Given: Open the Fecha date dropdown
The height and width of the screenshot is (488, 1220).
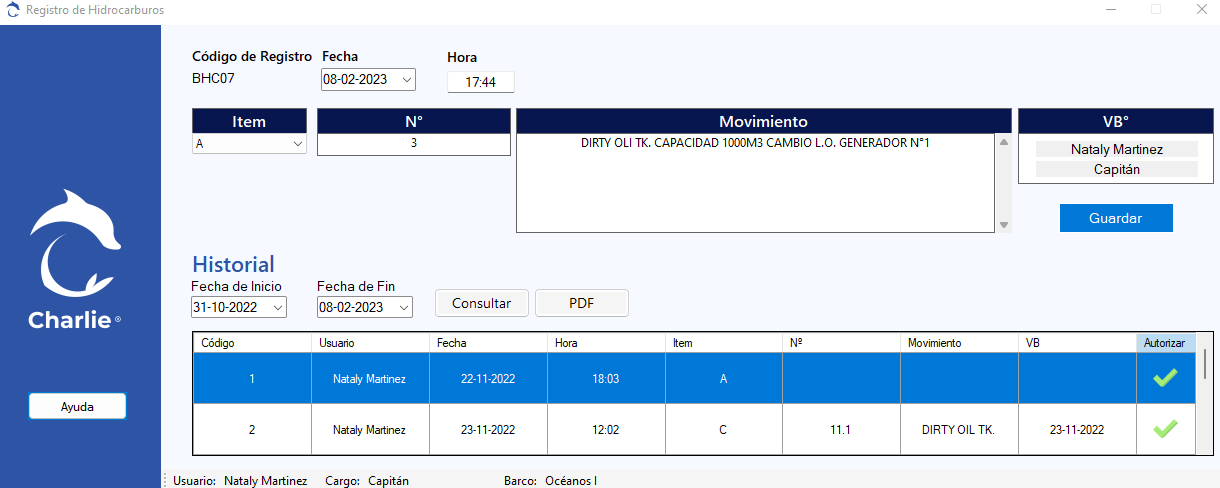Looking at the screenshot, I should [x=406, y=80].
